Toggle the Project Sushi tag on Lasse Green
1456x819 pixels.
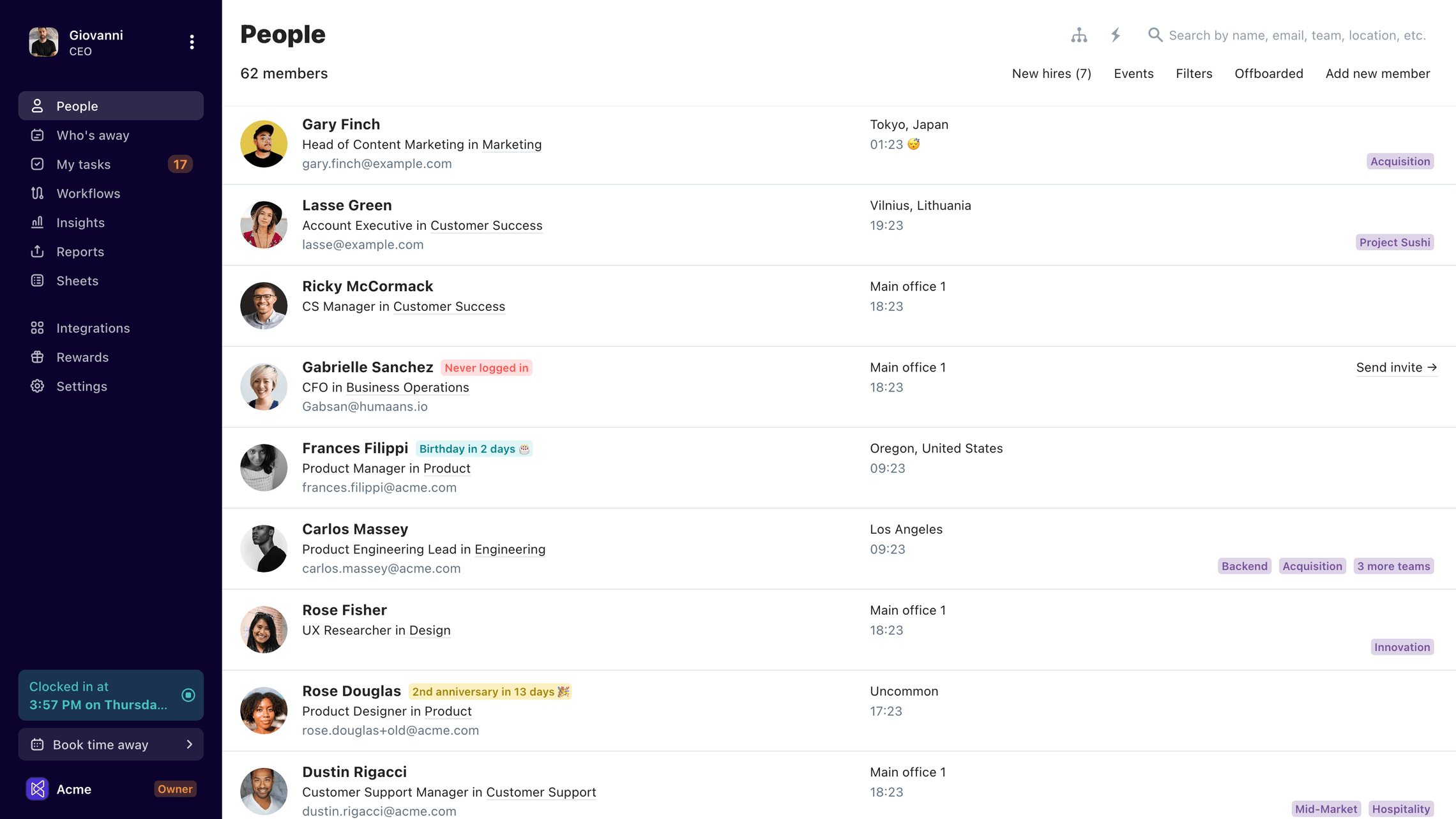[1395, 242]
